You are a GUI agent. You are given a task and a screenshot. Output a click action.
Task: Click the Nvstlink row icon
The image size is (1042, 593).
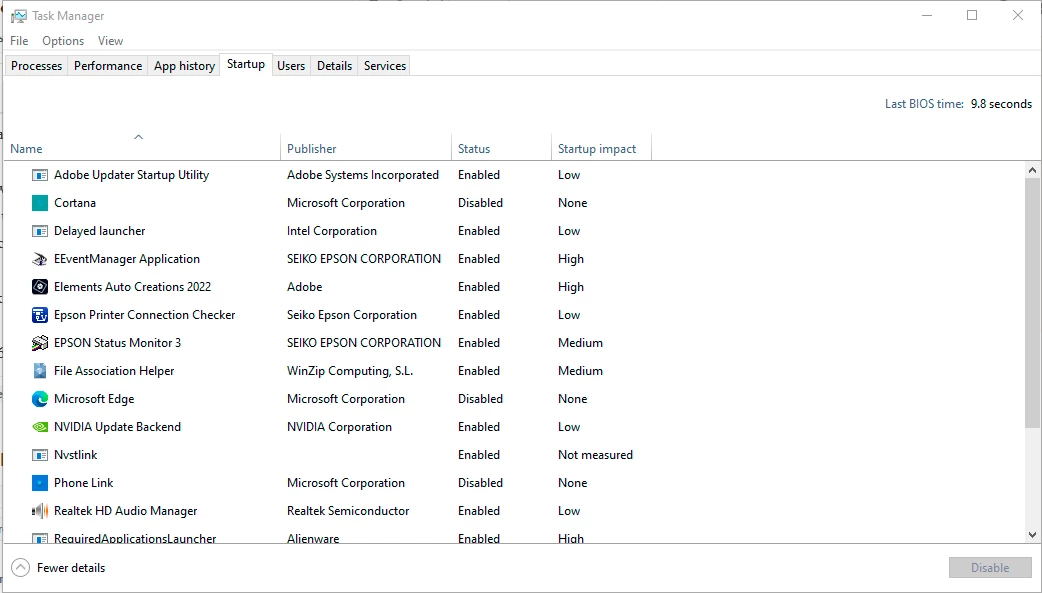coord(40,455)
